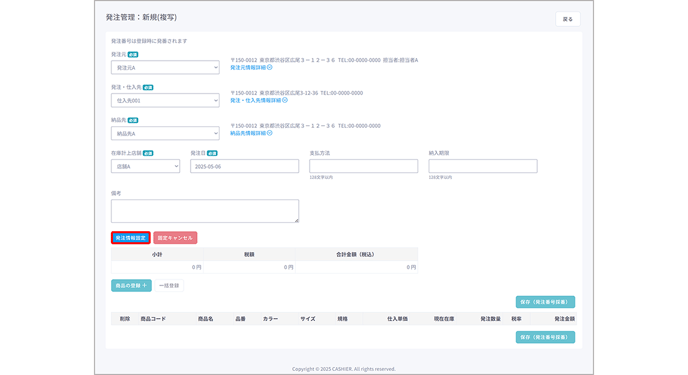The image size is (688, 375).
Task: Open the 納品先A delivery dropdown
Action: [x=165, y=133]
